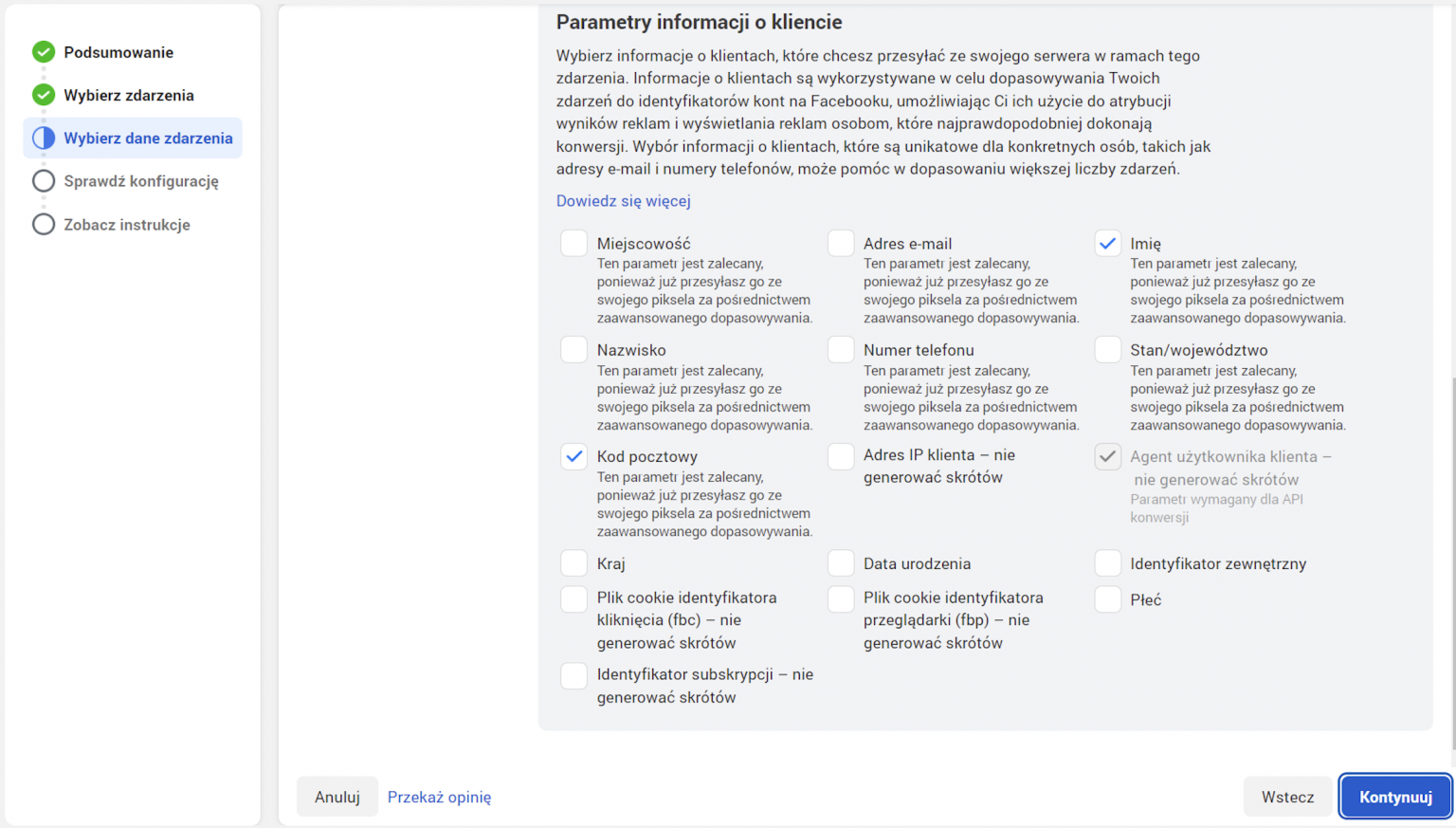Tick the Numer telefonu checkbox

pos(841,350)
